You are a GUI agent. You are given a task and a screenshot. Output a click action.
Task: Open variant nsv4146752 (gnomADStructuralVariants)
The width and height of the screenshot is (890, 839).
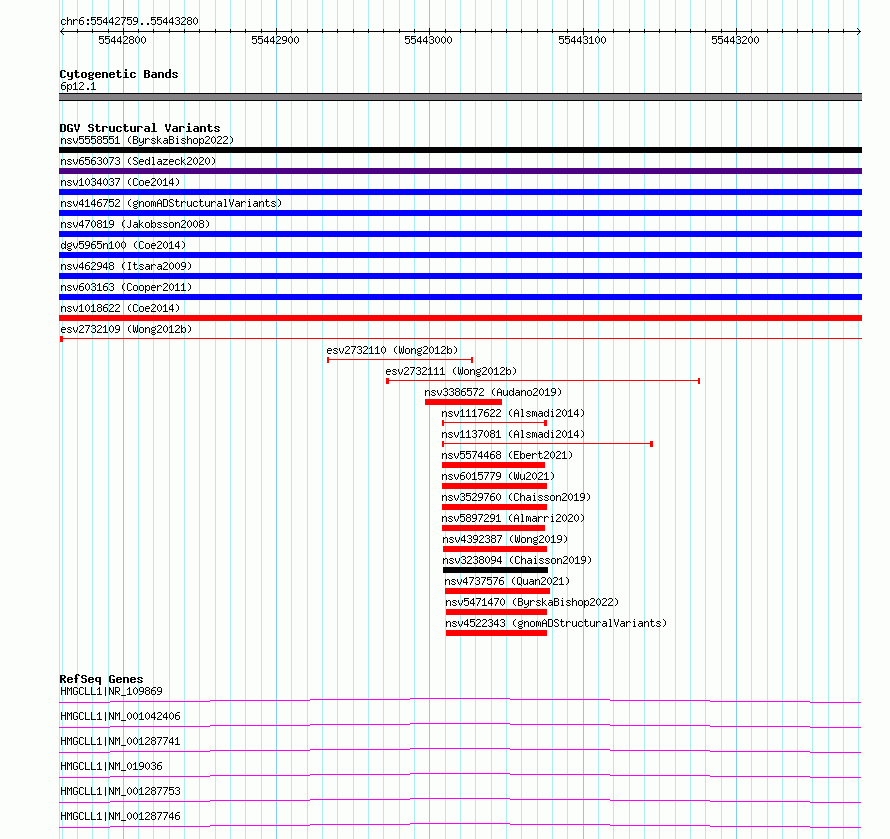pos(171,203)
